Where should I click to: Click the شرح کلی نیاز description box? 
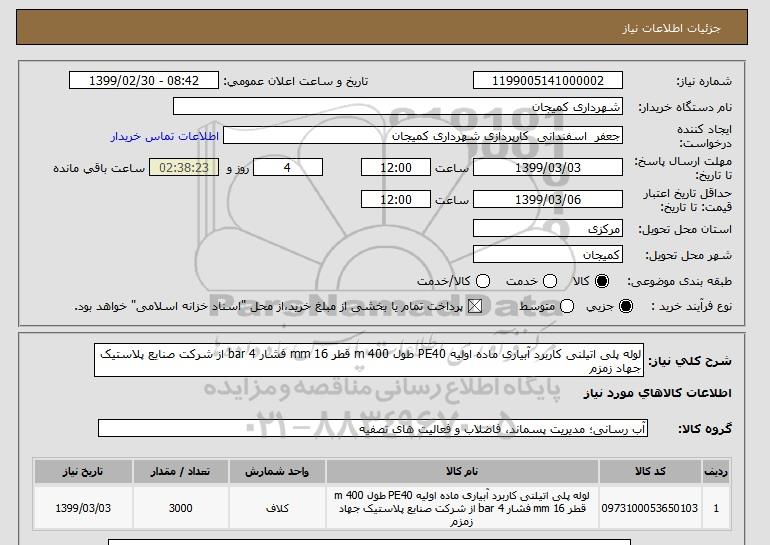[369, 360]
